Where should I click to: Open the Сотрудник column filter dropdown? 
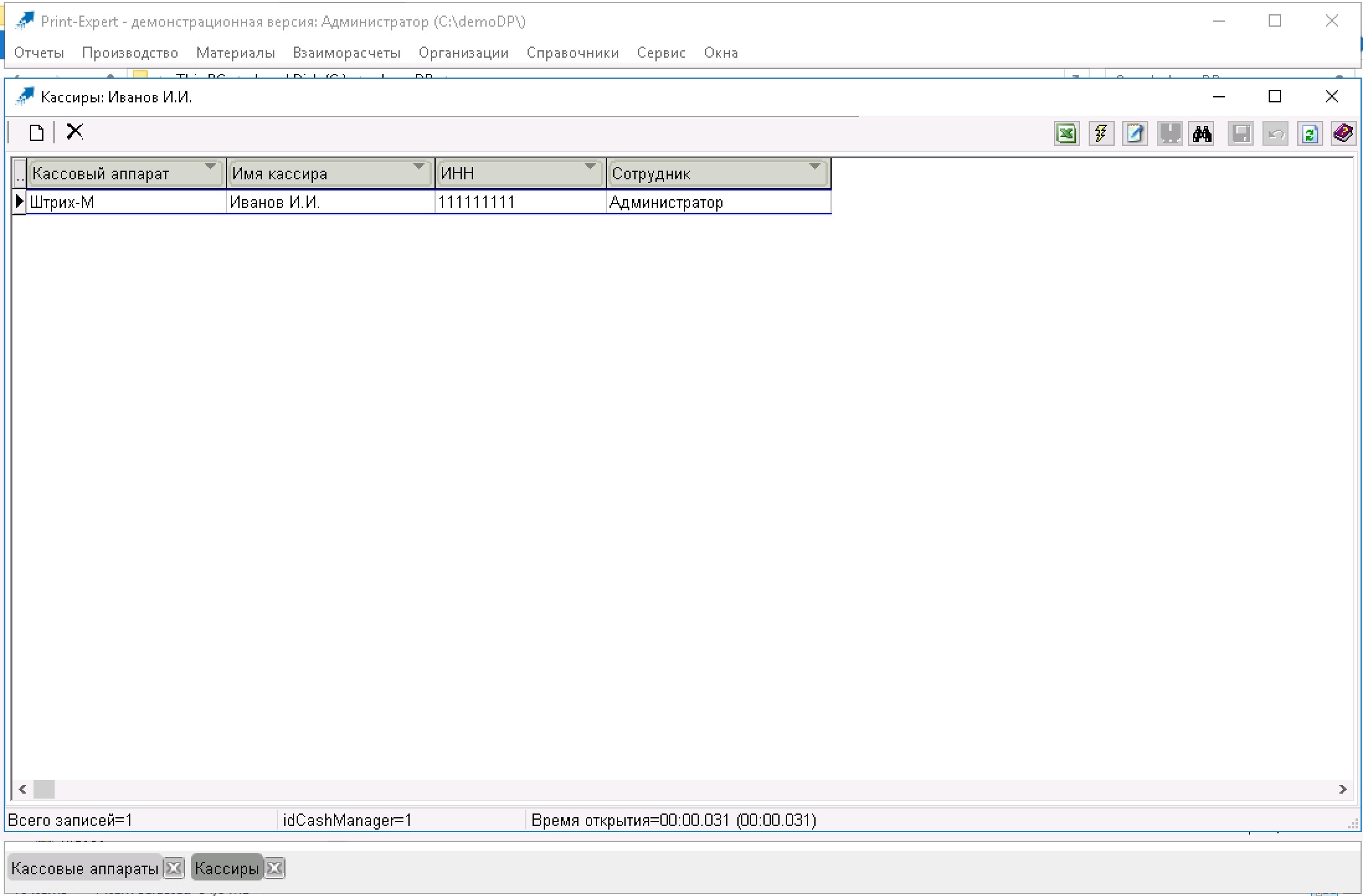click(815, 167)
